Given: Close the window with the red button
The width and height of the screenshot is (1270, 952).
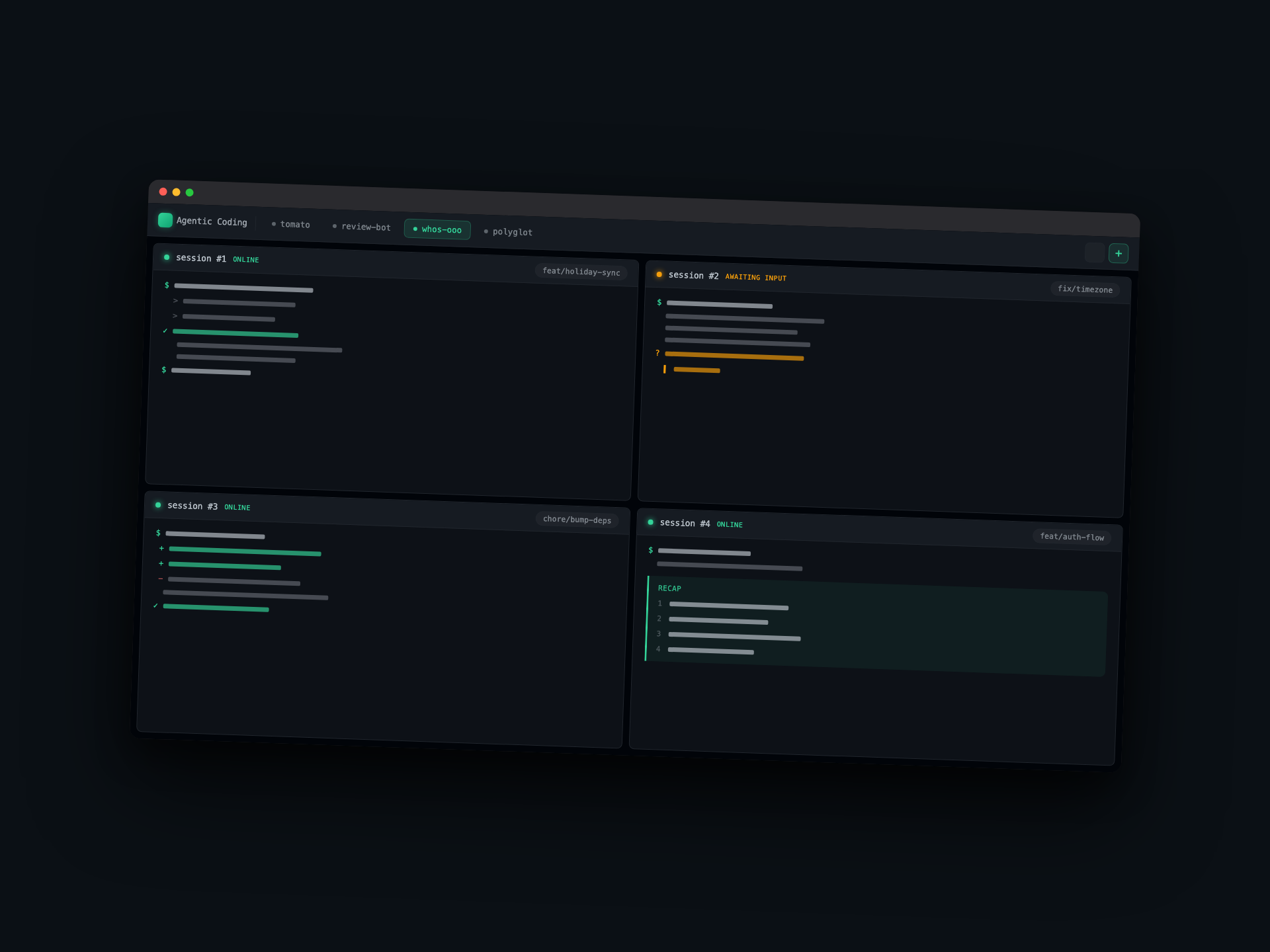Looking at the screenshot, I should [163, 192].
